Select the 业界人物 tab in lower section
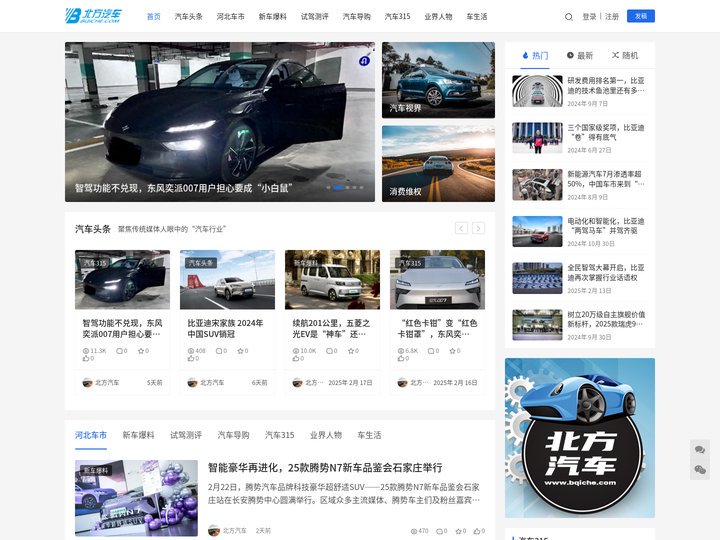This screenshot has width=720, height=540. point(326,435)
